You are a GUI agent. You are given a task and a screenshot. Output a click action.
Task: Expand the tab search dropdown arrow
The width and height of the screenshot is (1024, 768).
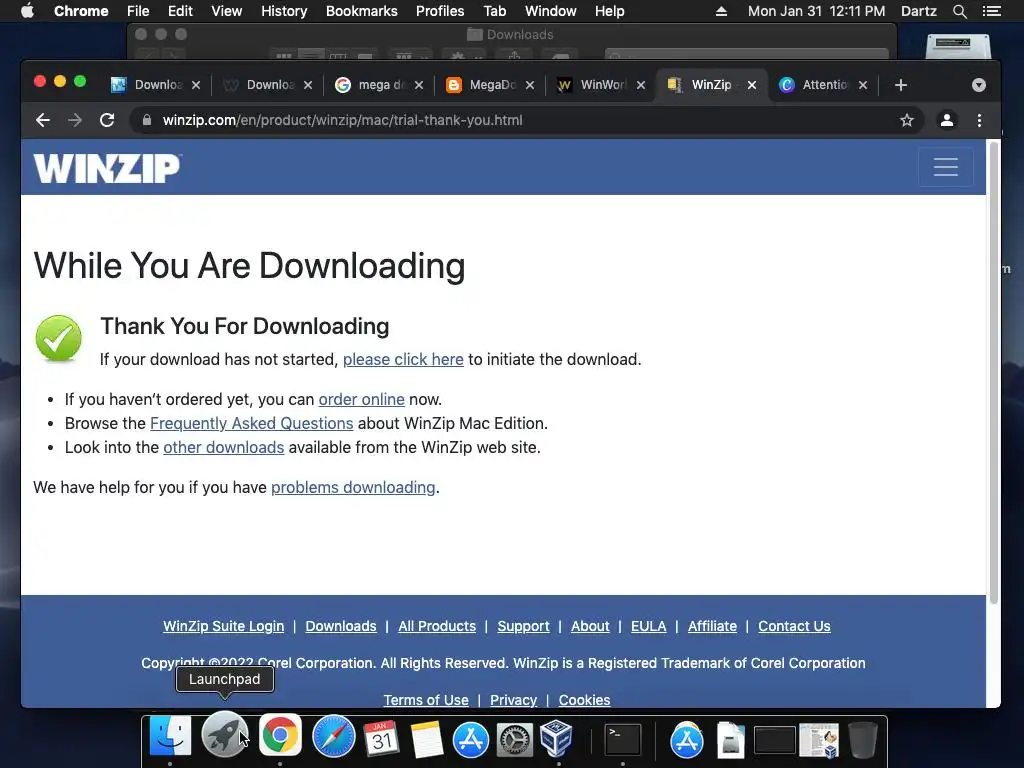[x=978, y=85]
